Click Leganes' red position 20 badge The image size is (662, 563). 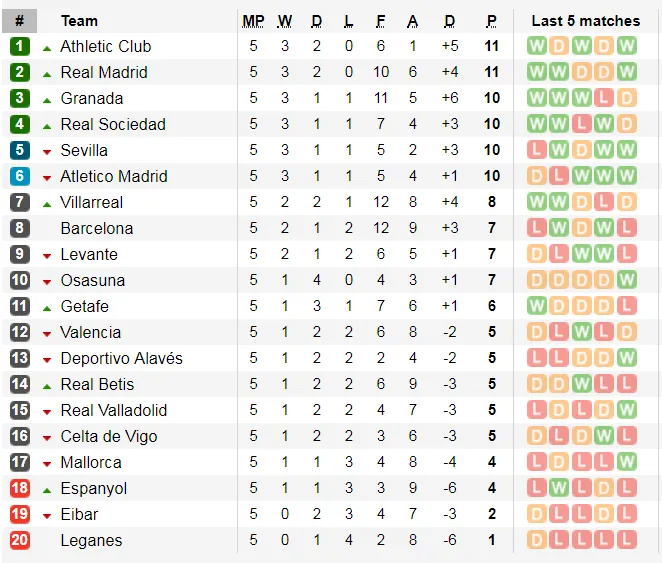[20, 540]
